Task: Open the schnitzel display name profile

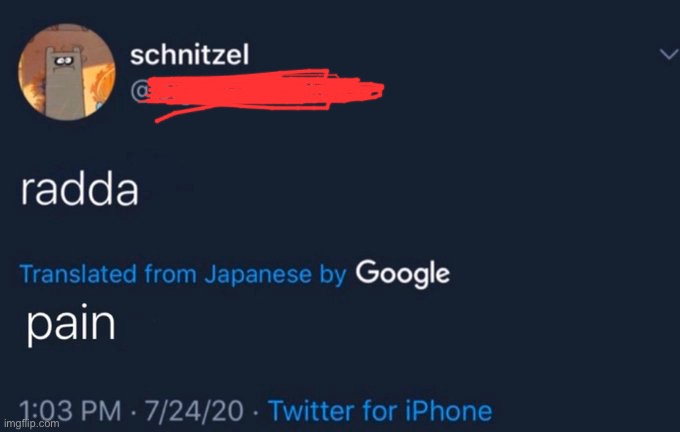Action: point(193,56)
